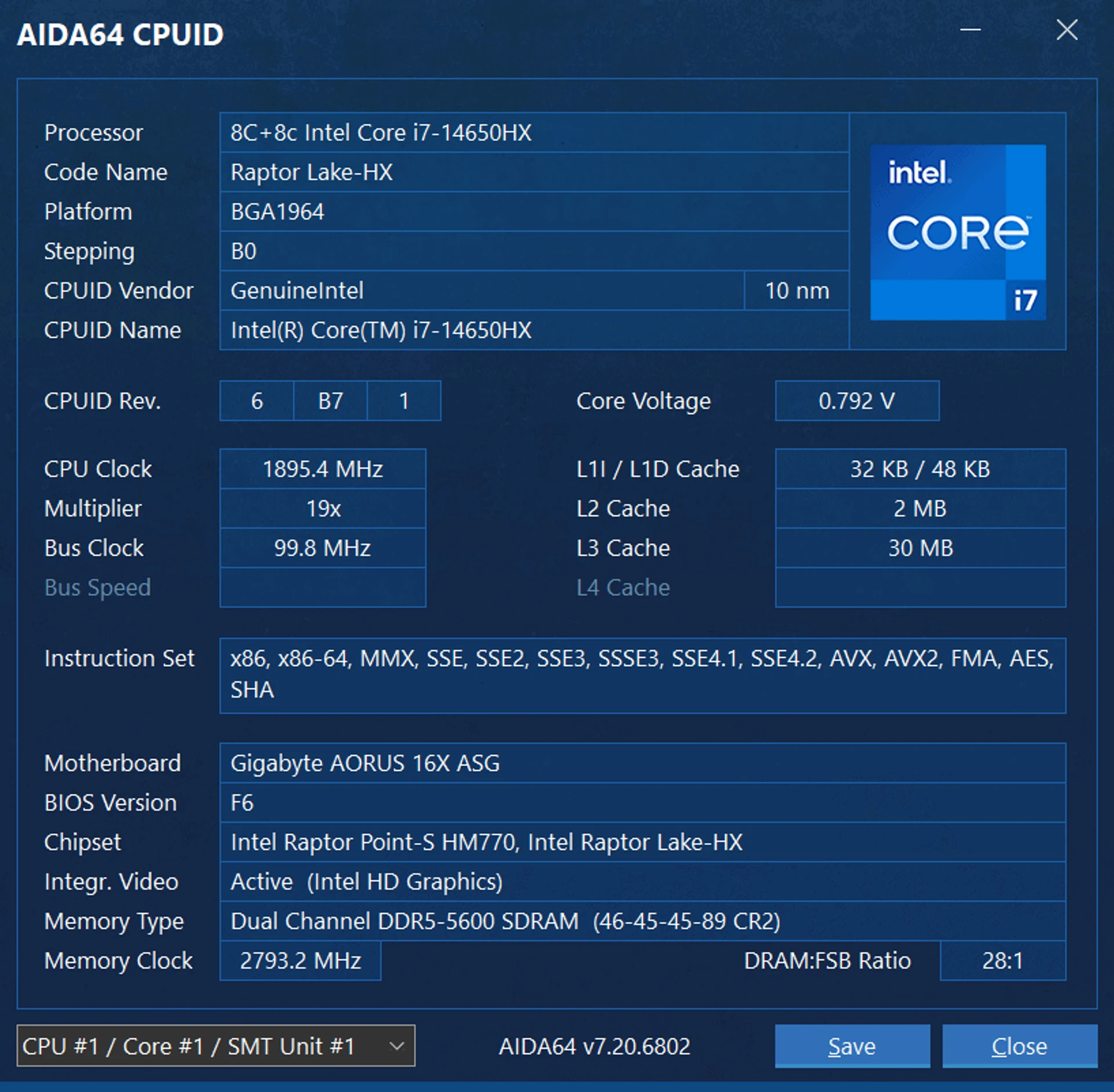Screen dimensions: 1114x1092
Task: Click the Dual Channel DDR5-5600 SDRAM value
Action: tap(643, 921)
